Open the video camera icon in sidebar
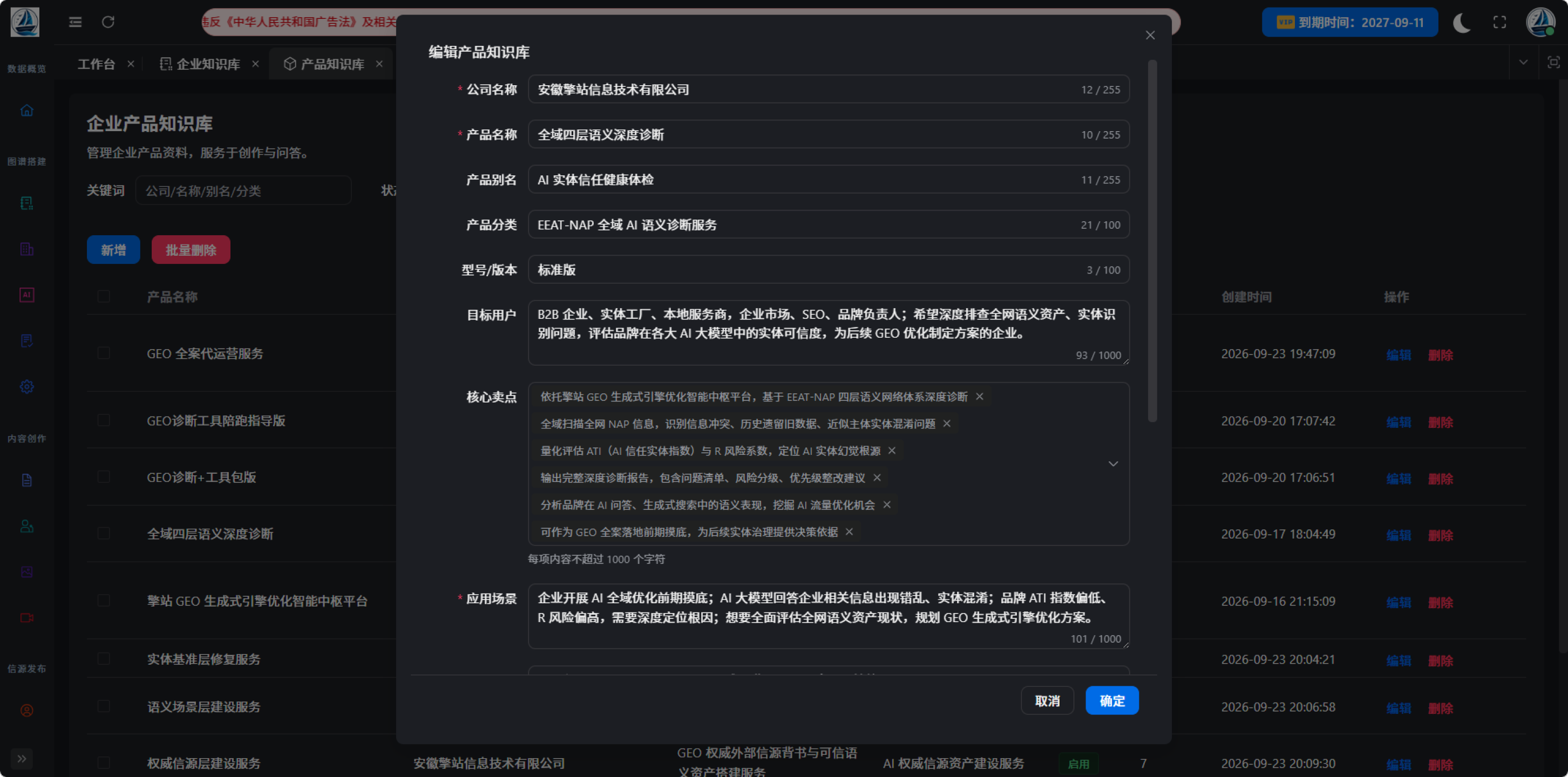The width and height of the screenshot is (1568, 777). click(x=27, y=618)
